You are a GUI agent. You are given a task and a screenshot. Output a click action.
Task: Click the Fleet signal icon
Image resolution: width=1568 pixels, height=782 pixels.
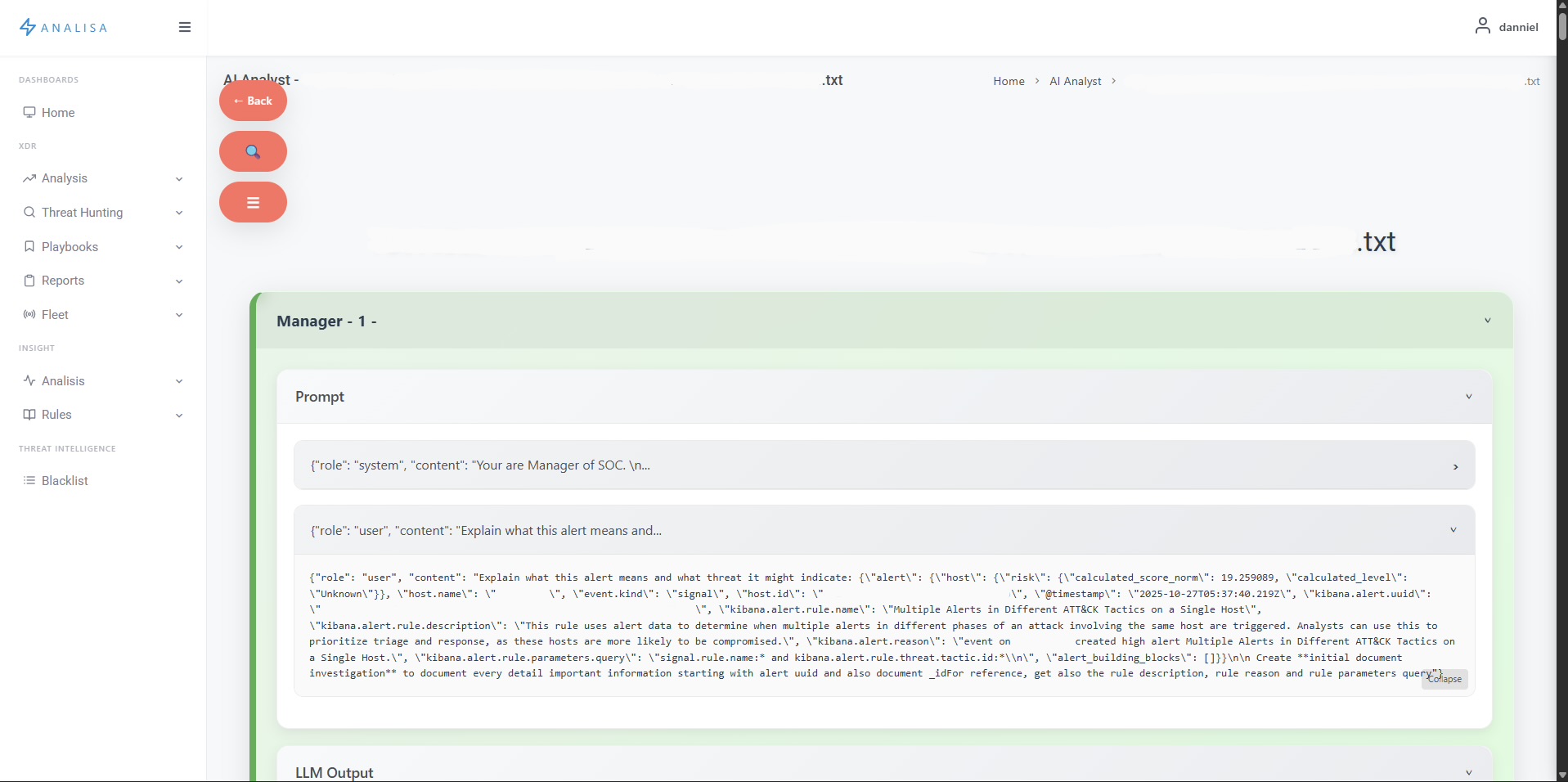29,315
